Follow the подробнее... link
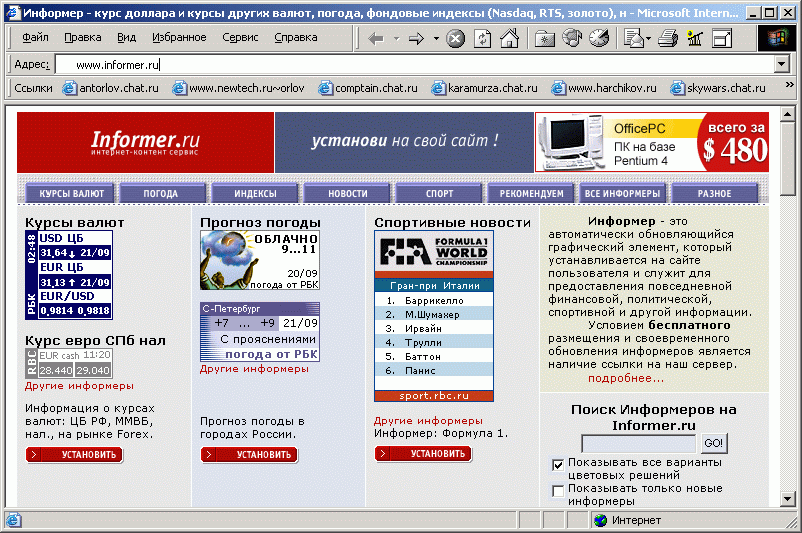 click(626, 378)
